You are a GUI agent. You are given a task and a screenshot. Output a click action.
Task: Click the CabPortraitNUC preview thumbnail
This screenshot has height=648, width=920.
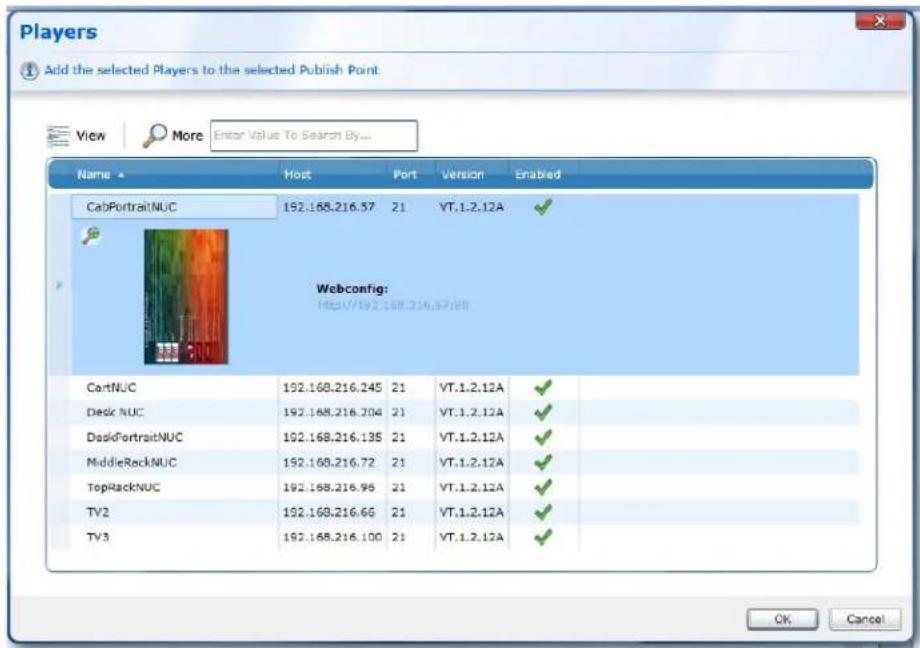(x=186, y=296)
